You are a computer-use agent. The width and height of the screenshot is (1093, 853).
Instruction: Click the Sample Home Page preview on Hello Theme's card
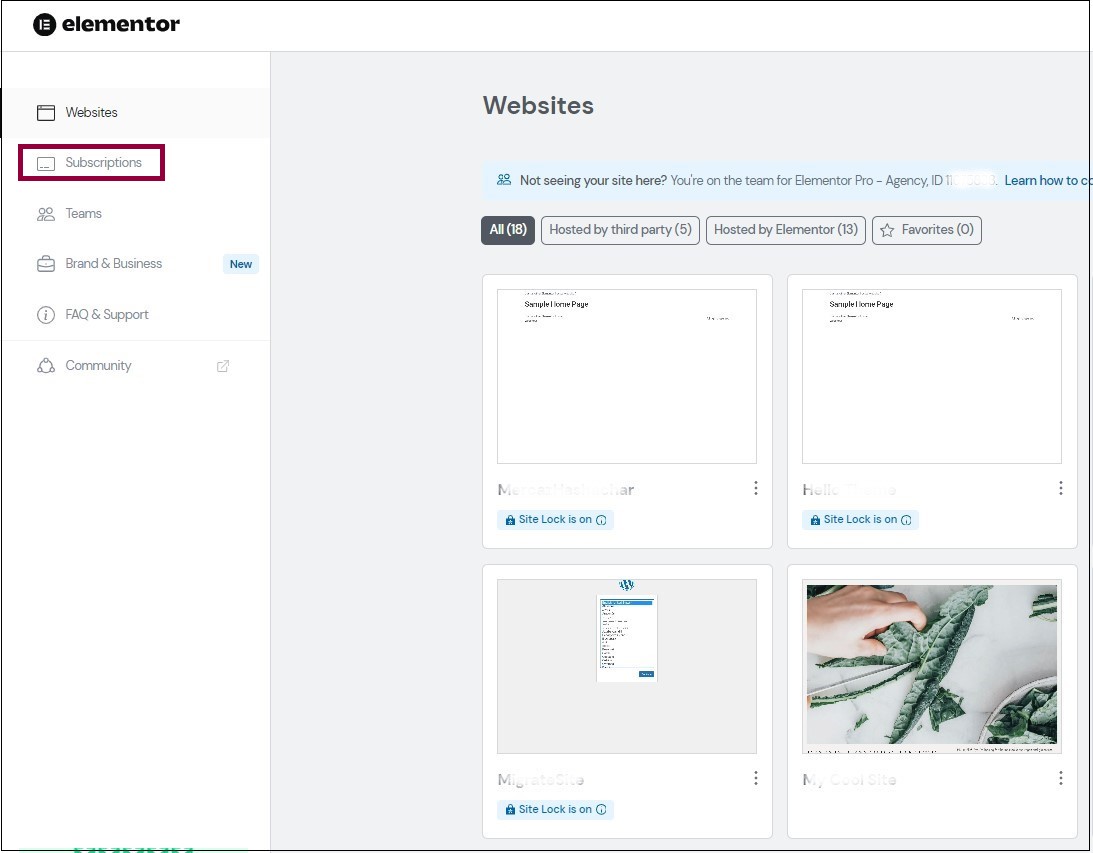pos(931,376)
